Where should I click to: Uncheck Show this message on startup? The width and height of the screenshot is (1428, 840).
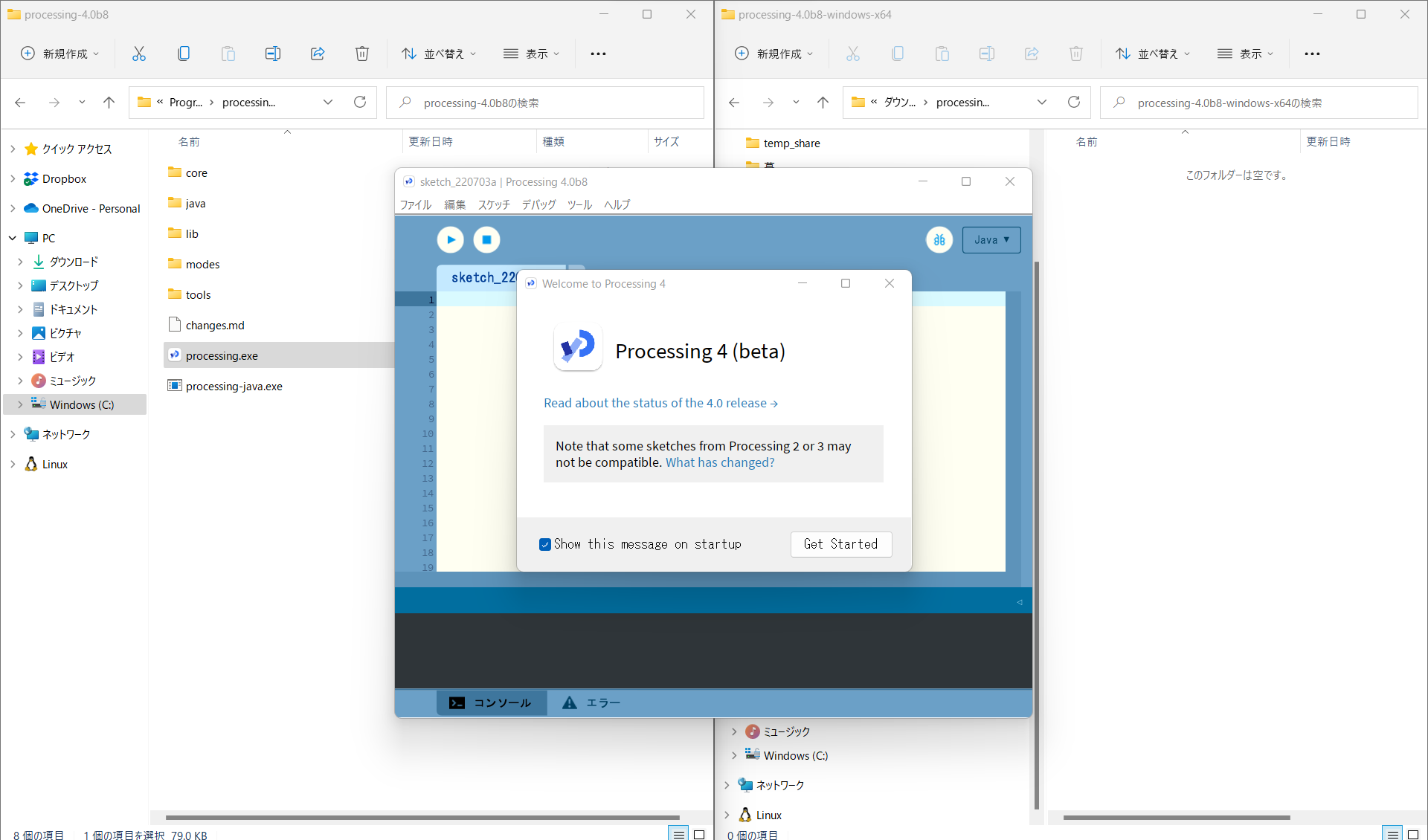tap(547, 544)
